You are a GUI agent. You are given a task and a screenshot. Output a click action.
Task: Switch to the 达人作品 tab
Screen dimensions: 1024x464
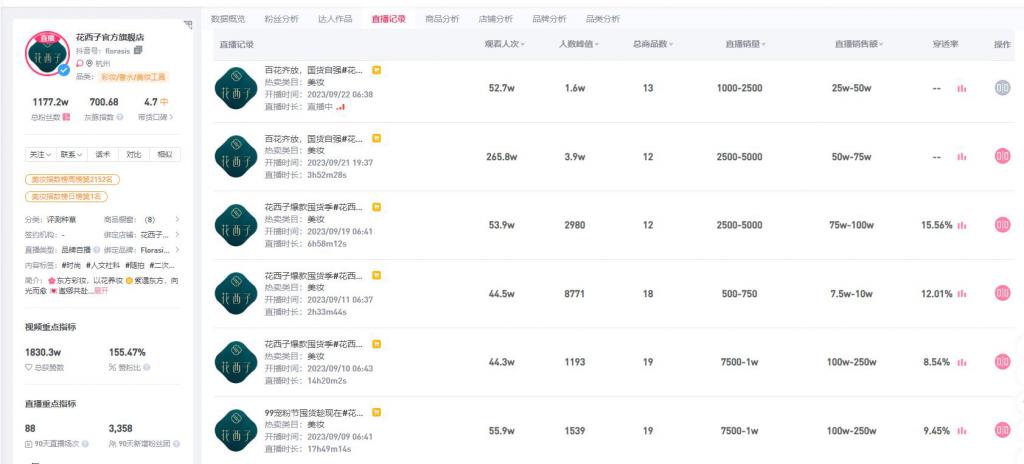click(335, 19)
